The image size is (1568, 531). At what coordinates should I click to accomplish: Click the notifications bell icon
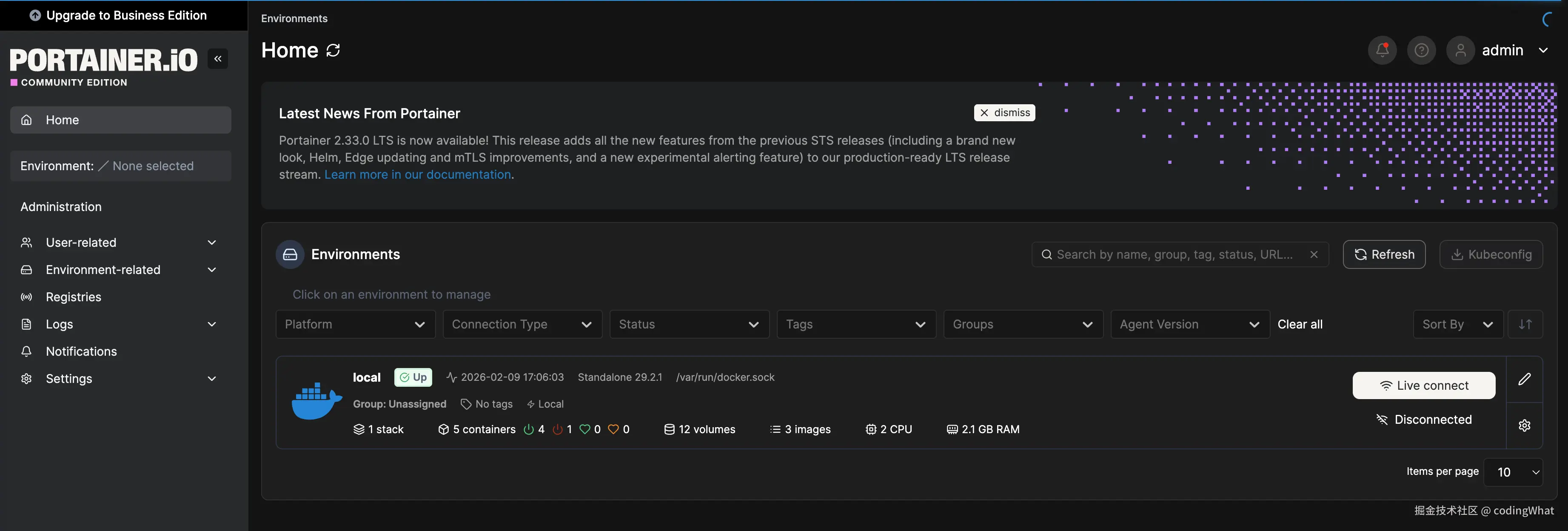(1382, 51)
